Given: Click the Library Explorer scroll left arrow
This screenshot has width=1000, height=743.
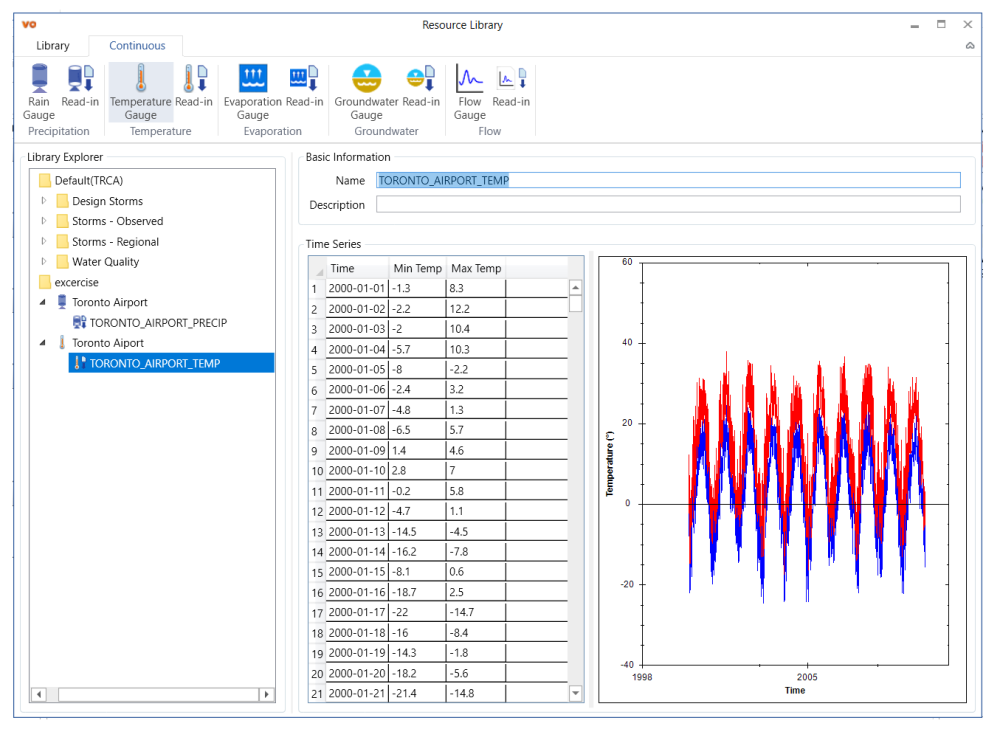Looking at the screenshot, I should click(39, 694).
